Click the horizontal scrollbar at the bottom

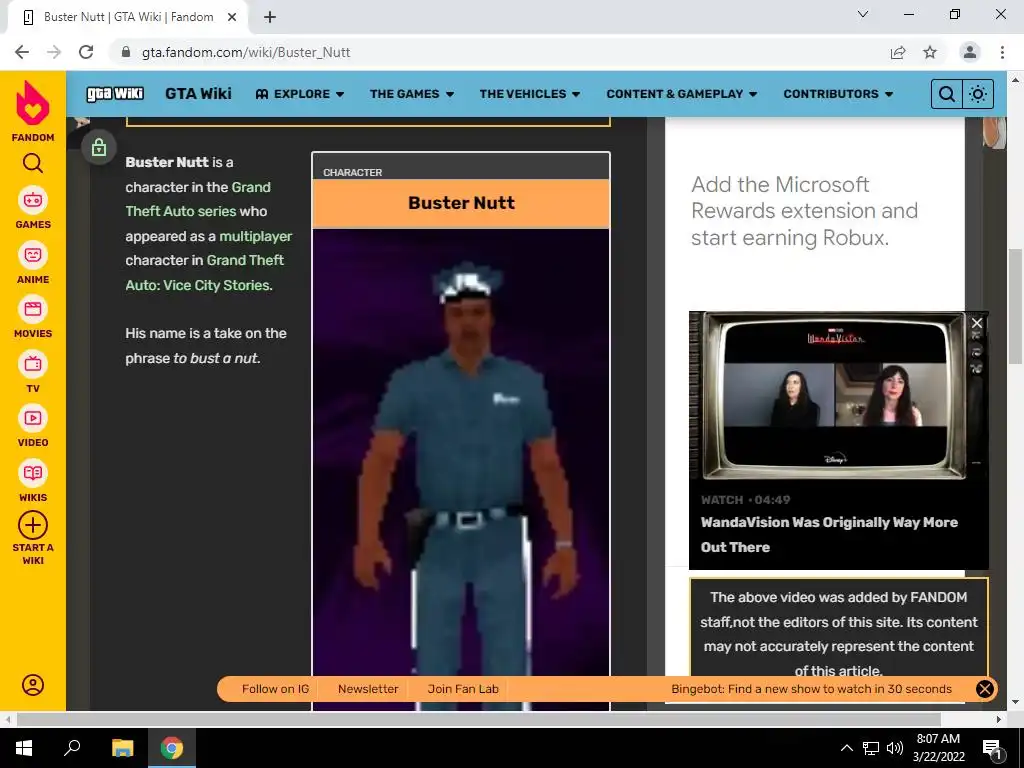[x=479, y=719]
